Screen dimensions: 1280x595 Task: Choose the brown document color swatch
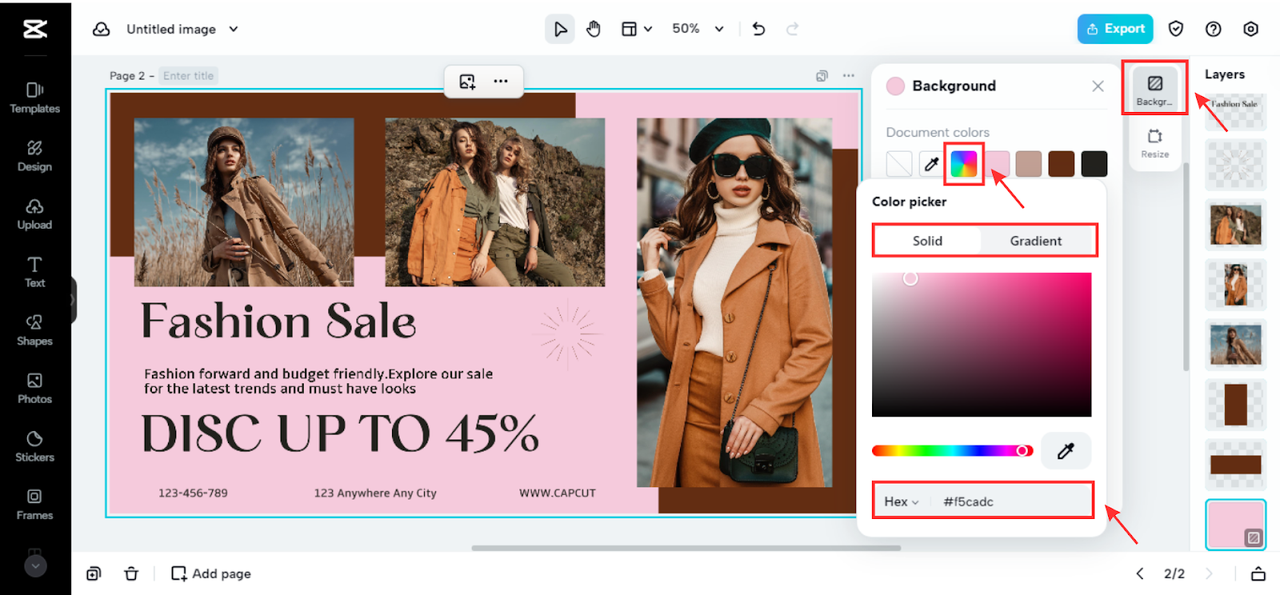click(x=1062, y=164)
